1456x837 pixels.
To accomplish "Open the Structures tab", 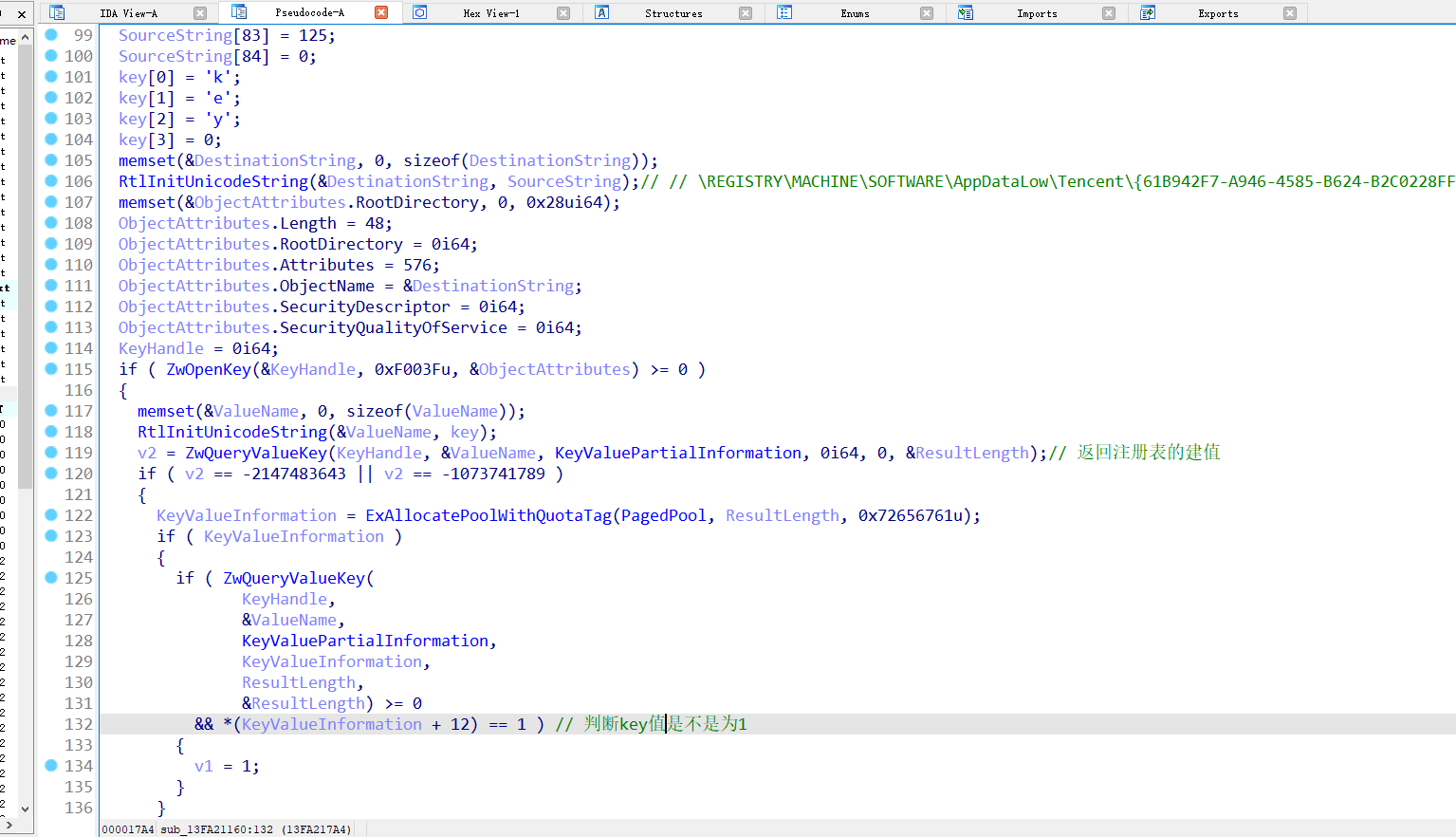I will click(x=673, y=13).
